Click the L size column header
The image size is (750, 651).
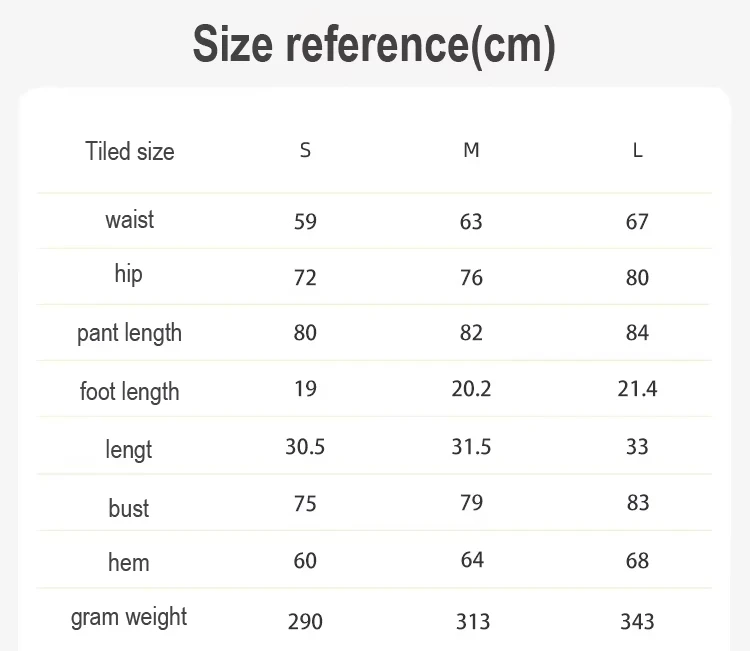(x=637, y=151)
